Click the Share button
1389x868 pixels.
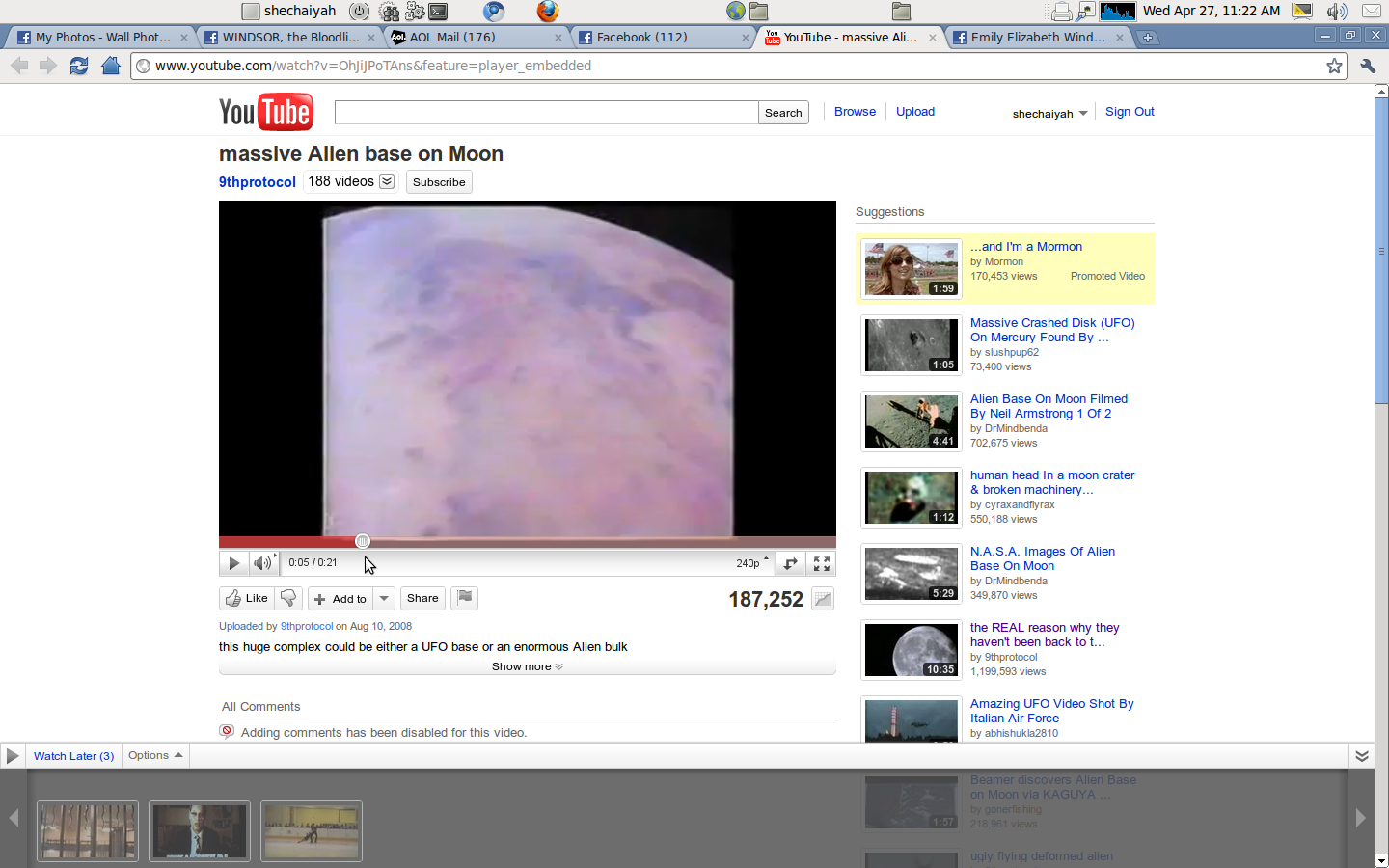click(x=422, y=599)
